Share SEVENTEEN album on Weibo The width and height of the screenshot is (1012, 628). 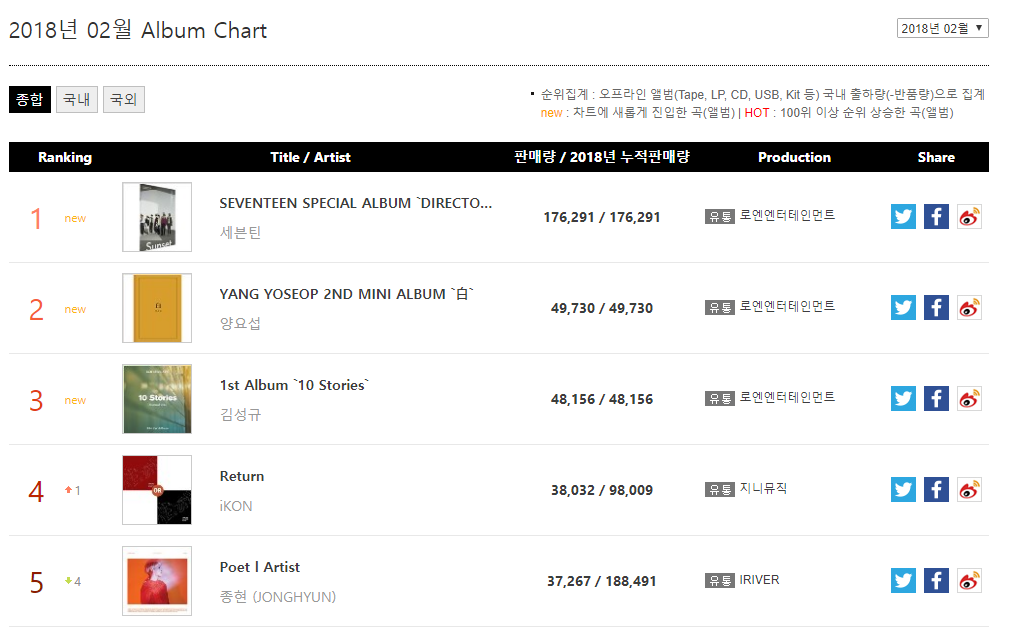pos(969,217)
